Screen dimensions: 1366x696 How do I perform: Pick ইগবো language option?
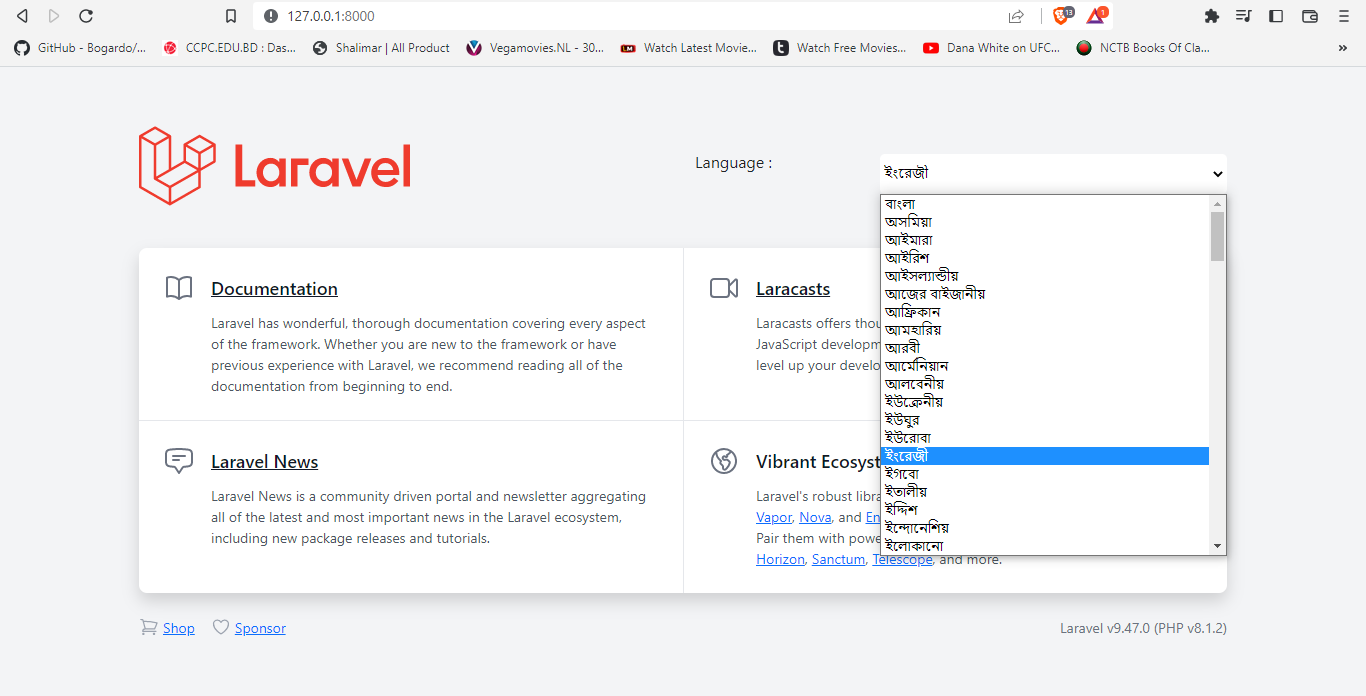(1045, 474)
